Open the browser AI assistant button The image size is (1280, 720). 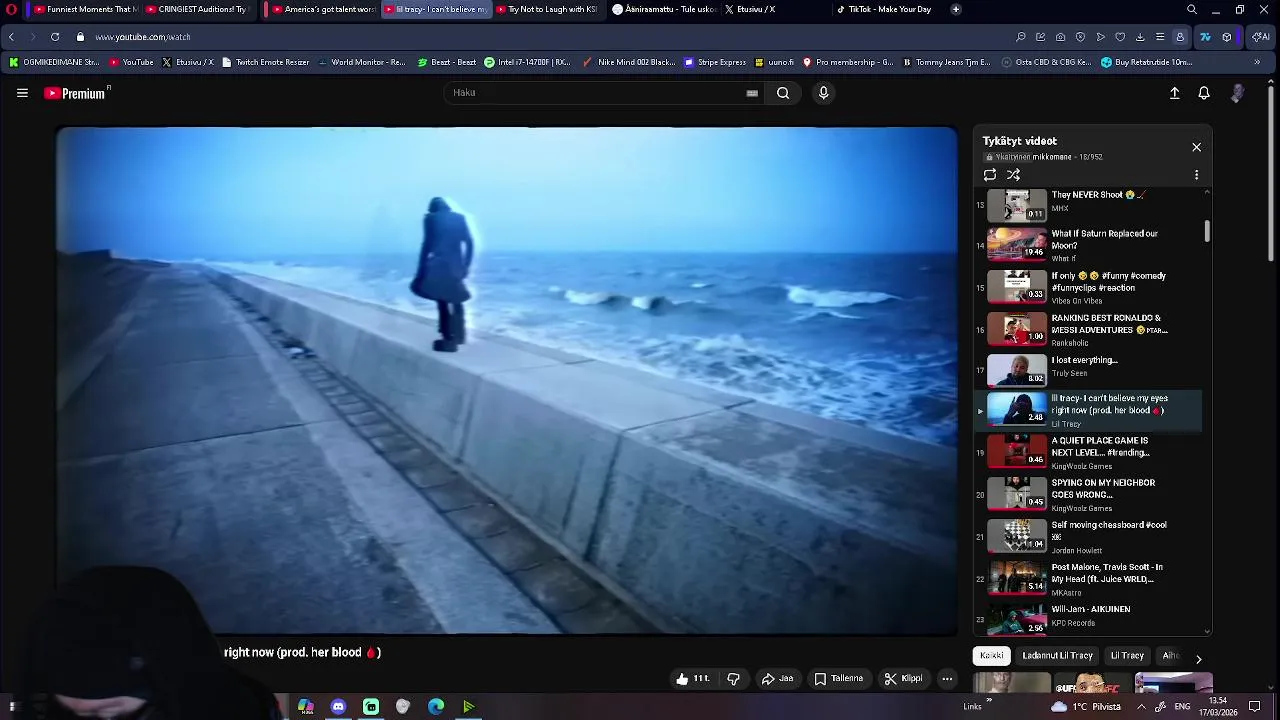click(1261, 37)
